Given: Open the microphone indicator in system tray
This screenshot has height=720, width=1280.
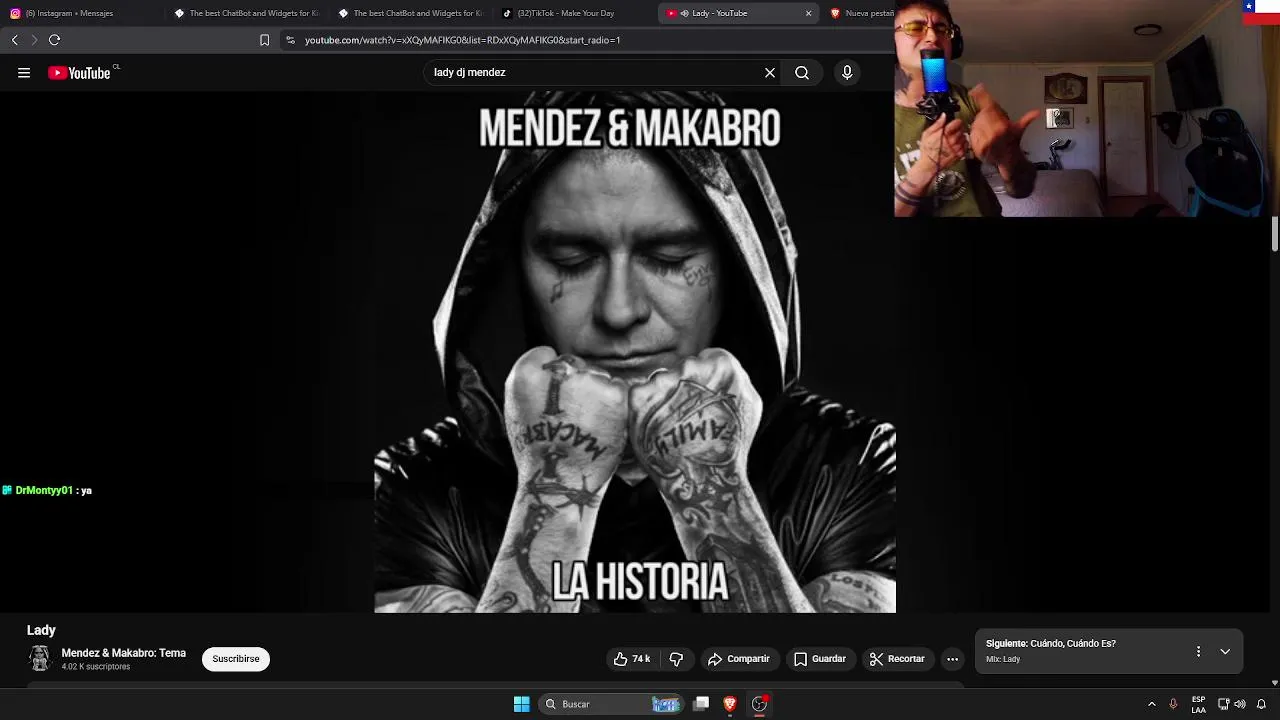Looking at the screenshot, I should tap(1173, 704).
